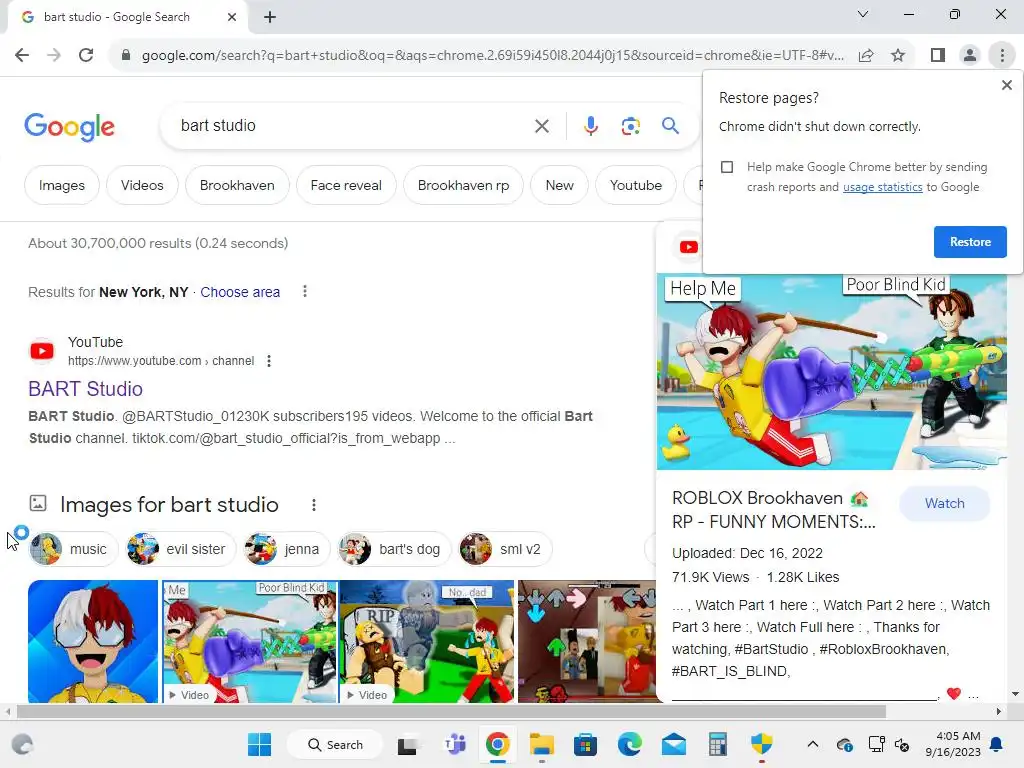Go forward with the forward arrow
This screenshot has width=1024, height=768.
[54, 55]
